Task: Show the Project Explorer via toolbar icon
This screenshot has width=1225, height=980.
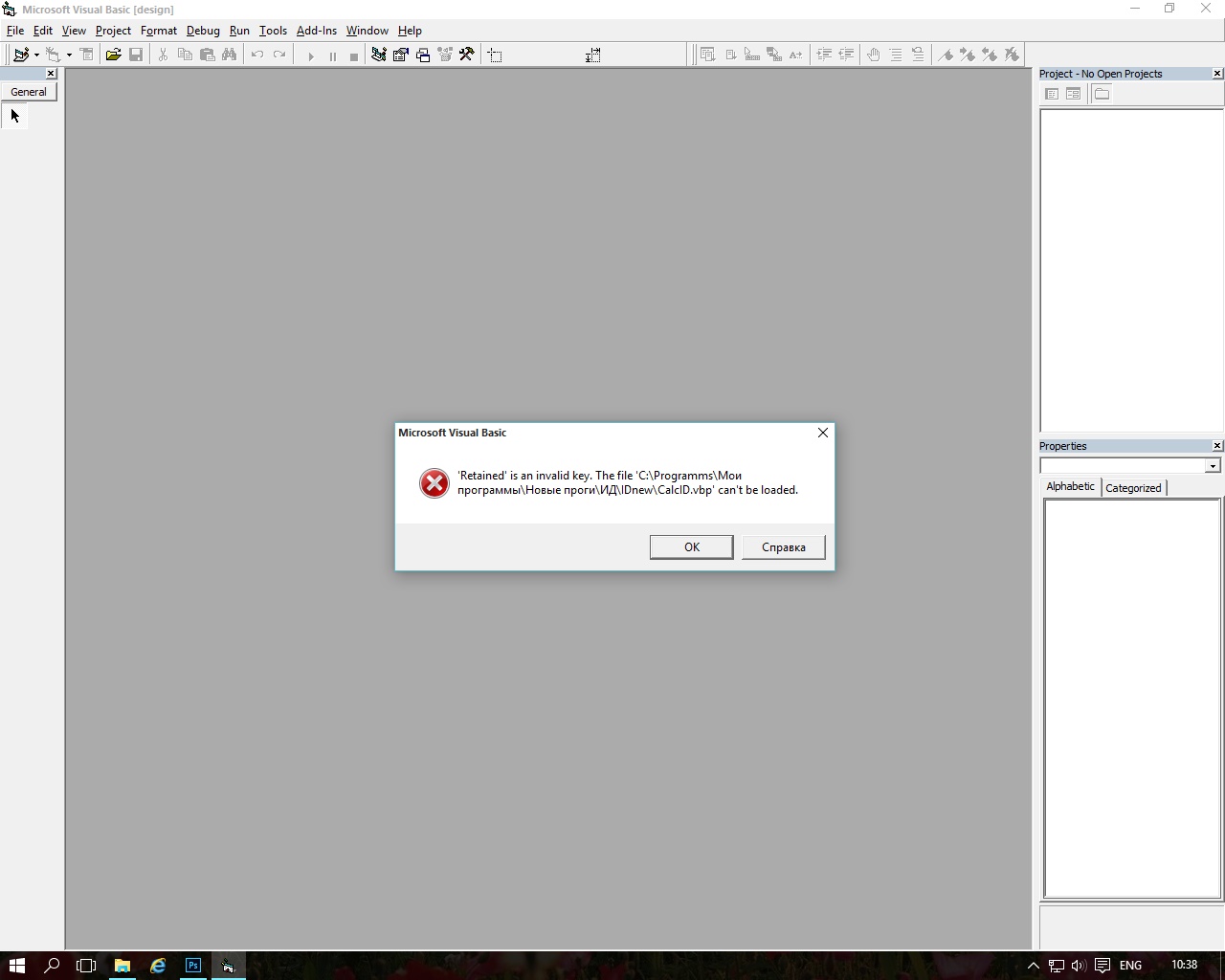Action: tap(379, 56)
